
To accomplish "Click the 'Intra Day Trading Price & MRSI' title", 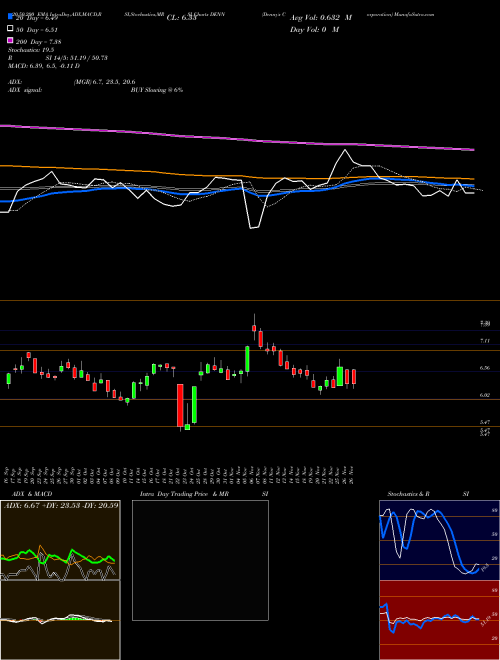I will coord(204,494).
